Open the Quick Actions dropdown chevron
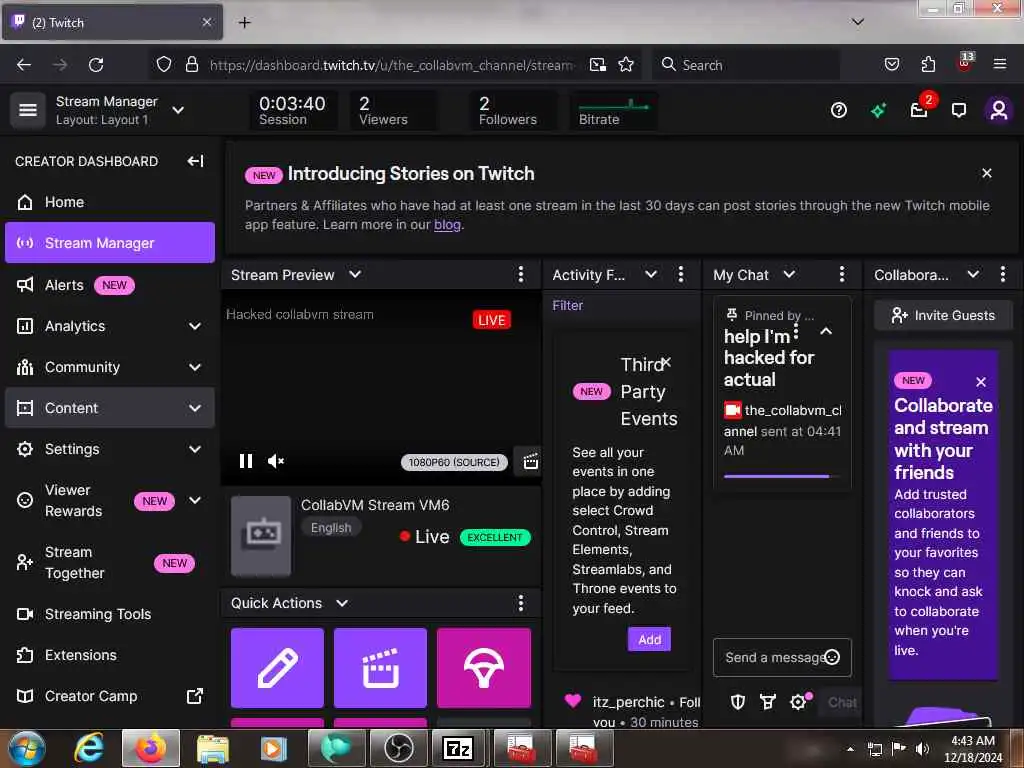Screen dimensions: 1024x768 pos(342,603)
